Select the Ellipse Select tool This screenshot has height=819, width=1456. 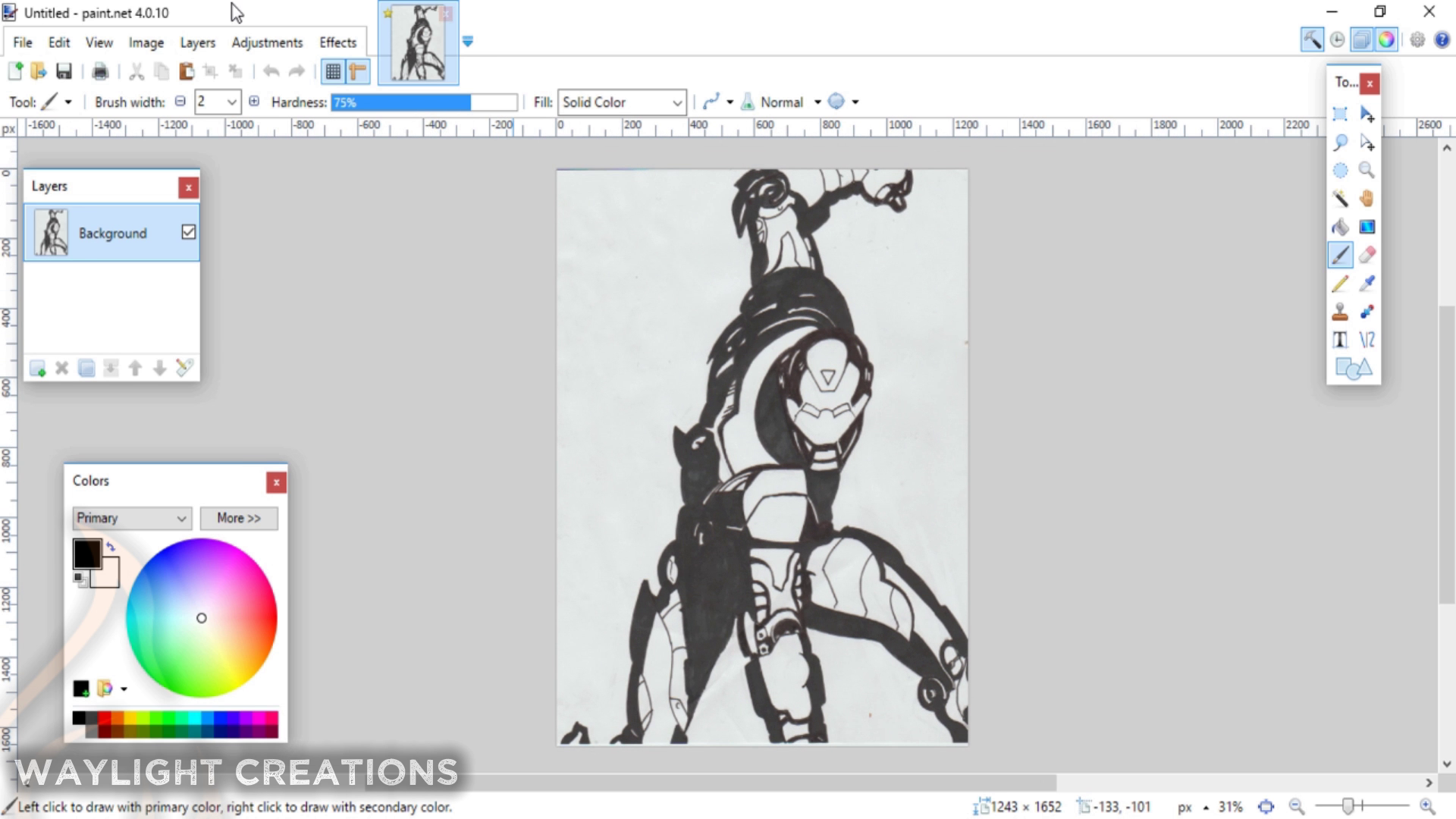pos(1340,170)
